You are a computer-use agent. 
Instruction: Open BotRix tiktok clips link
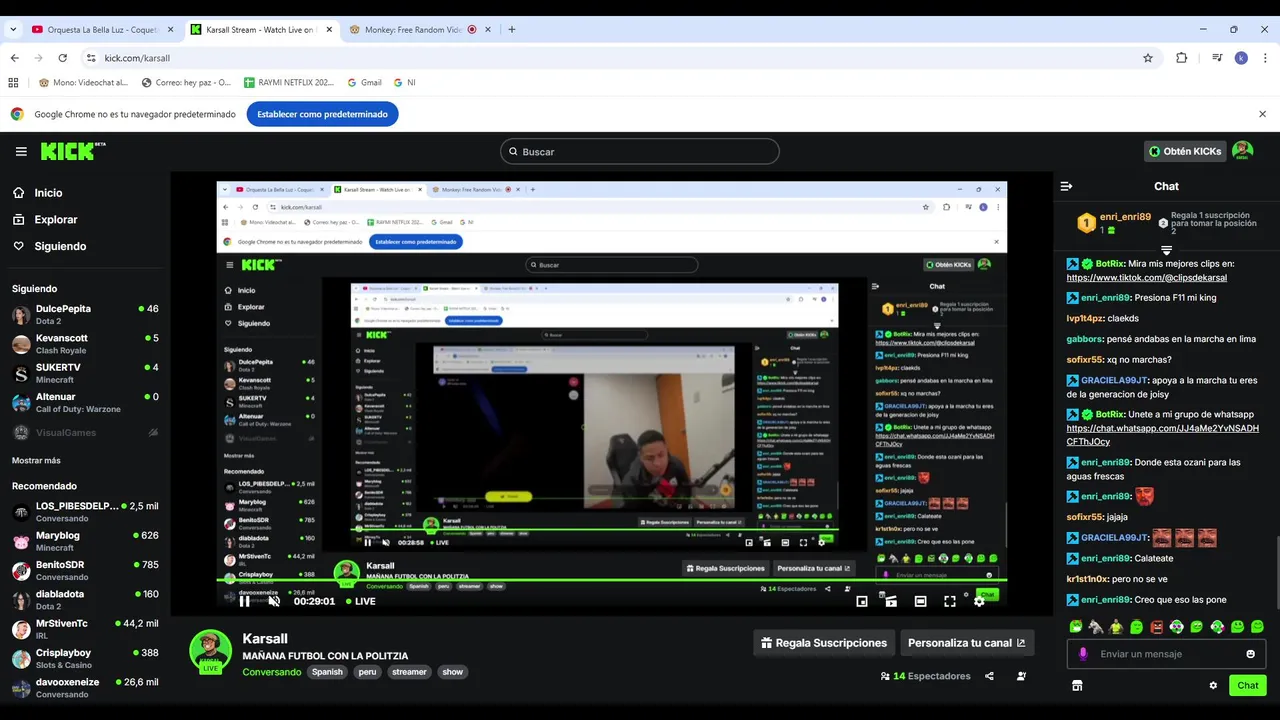point(1146,278)
